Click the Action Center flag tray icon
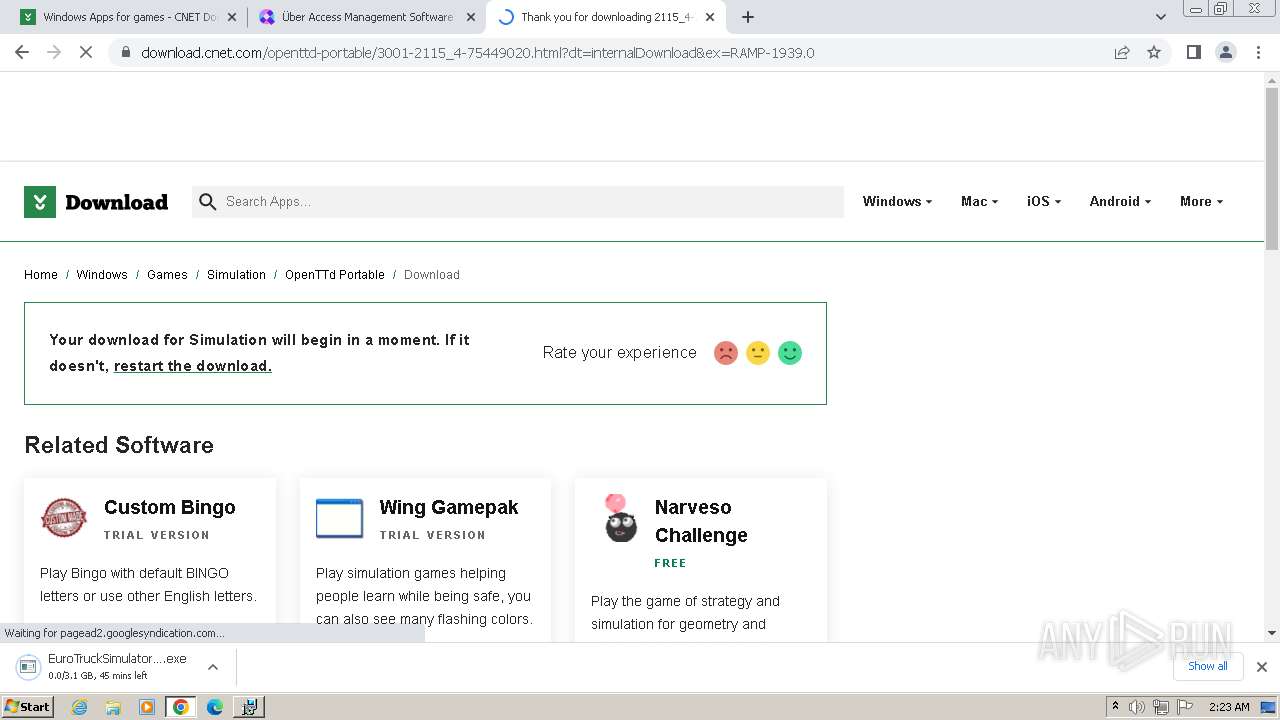This screenshot has width=1280, height=720. (x=1185, y=707)
